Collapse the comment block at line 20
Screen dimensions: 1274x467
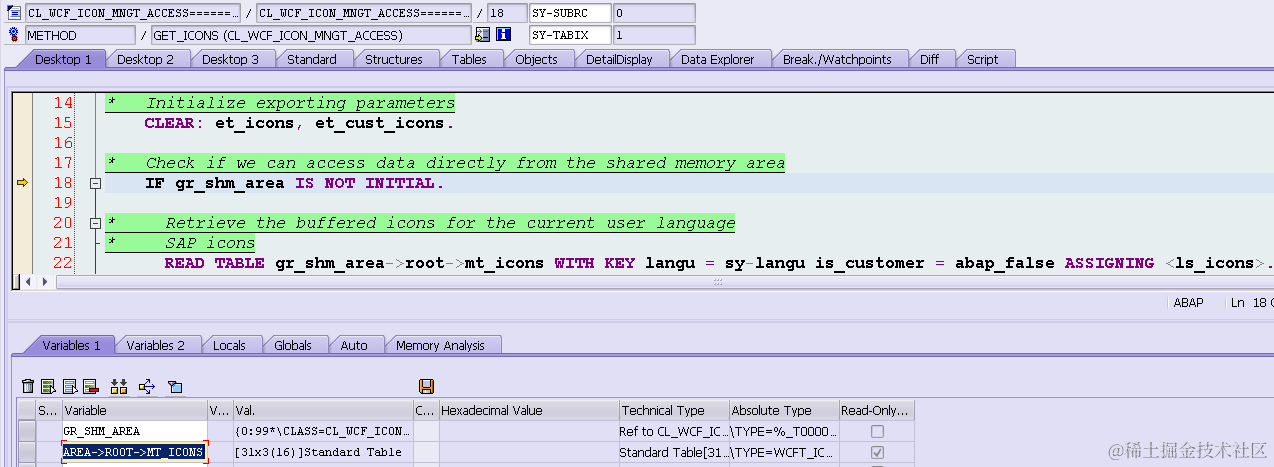pos(96,223)
